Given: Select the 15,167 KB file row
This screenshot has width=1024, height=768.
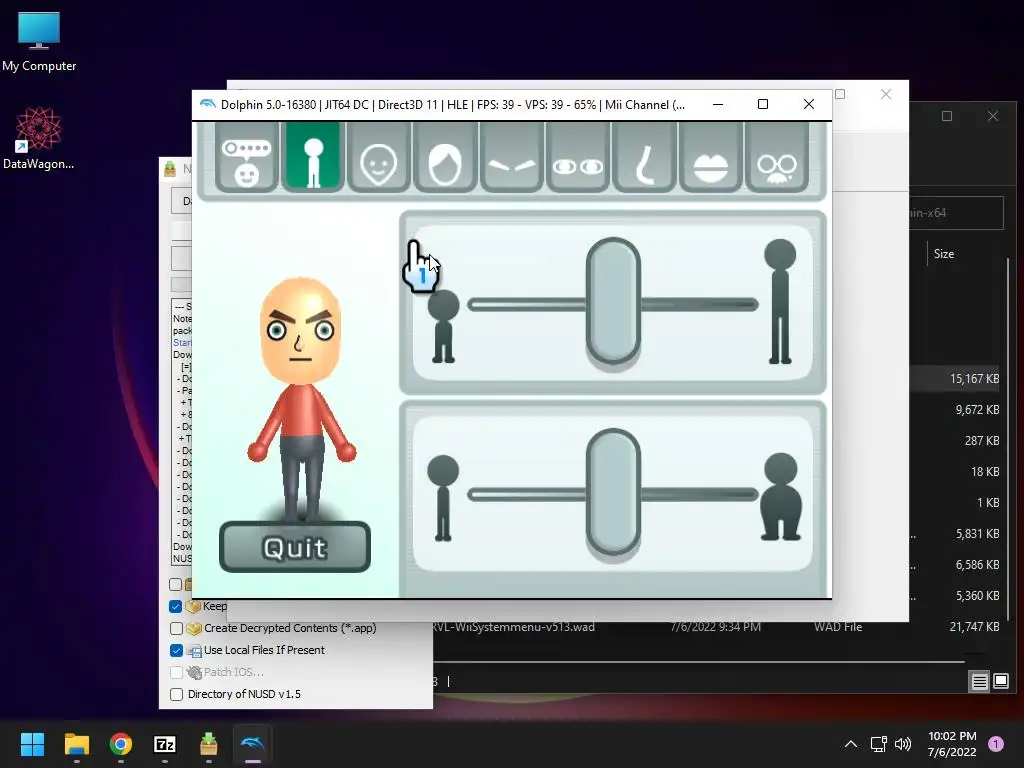Looking at the screenshot, I should [954, 379].
